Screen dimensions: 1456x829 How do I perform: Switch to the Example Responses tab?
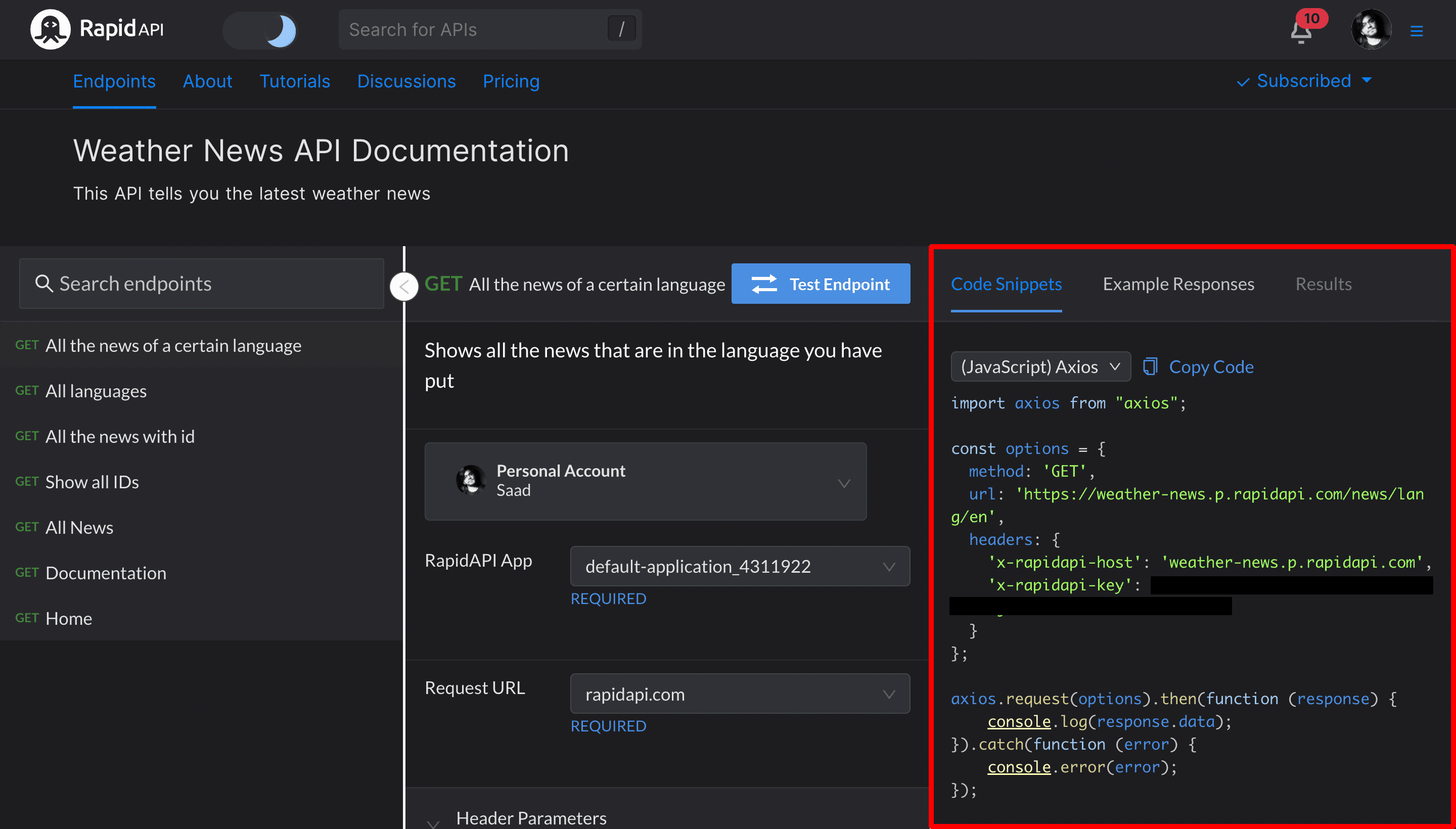click(1178, 284)
